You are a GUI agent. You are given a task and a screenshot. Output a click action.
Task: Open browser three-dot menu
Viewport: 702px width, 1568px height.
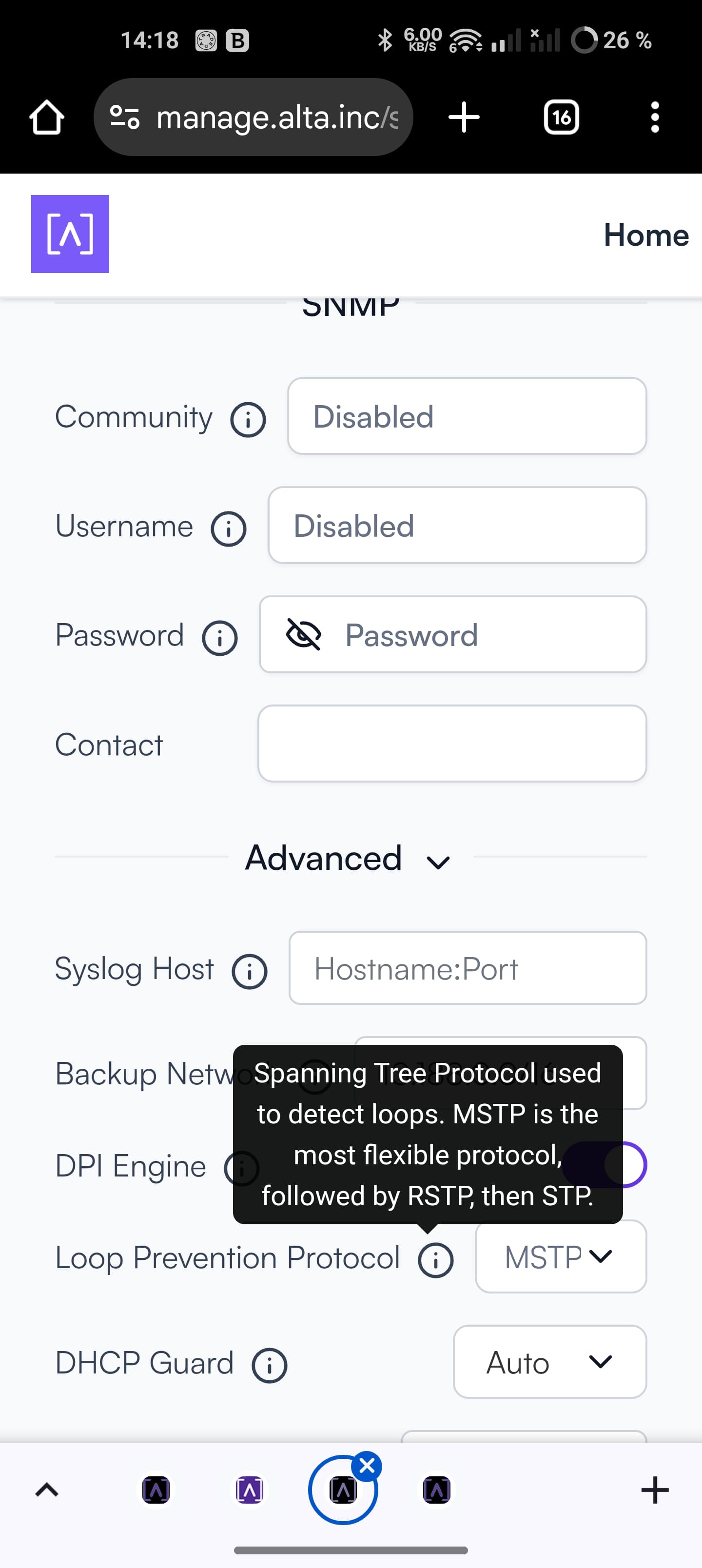coord(655,117)
